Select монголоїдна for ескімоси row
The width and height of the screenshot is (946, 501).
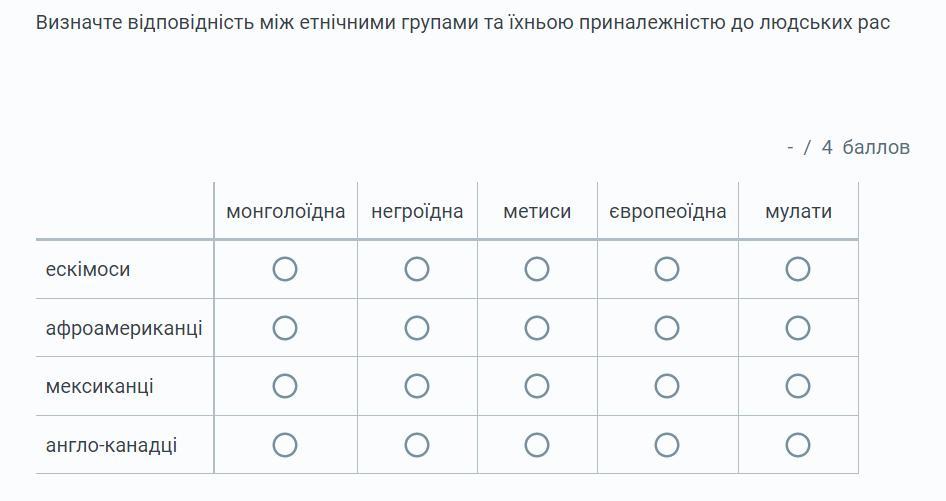pos(285,269)
